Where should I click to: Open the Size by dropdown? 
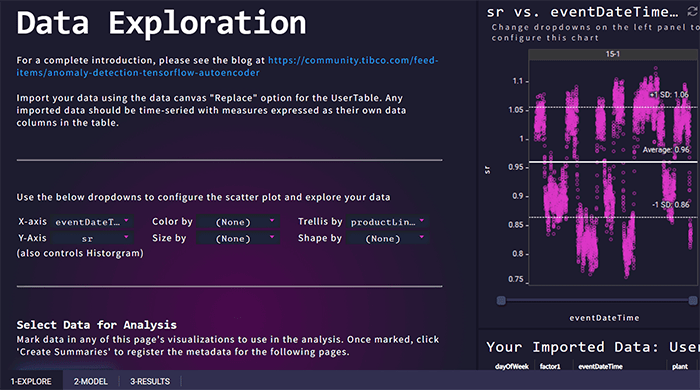[238, 238]
